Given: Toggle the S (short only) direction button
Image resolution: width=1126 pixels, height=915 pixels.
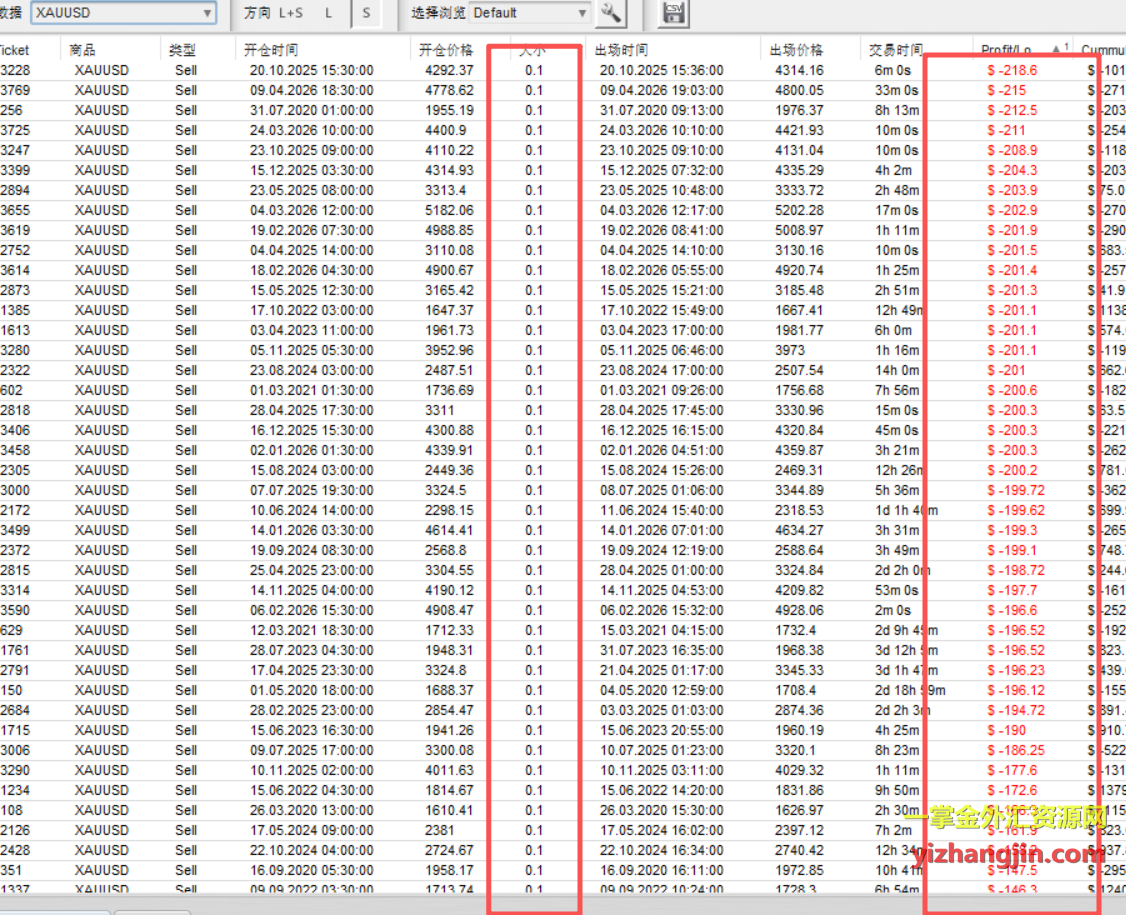Looking at the screenshot, I should (366, 13).
